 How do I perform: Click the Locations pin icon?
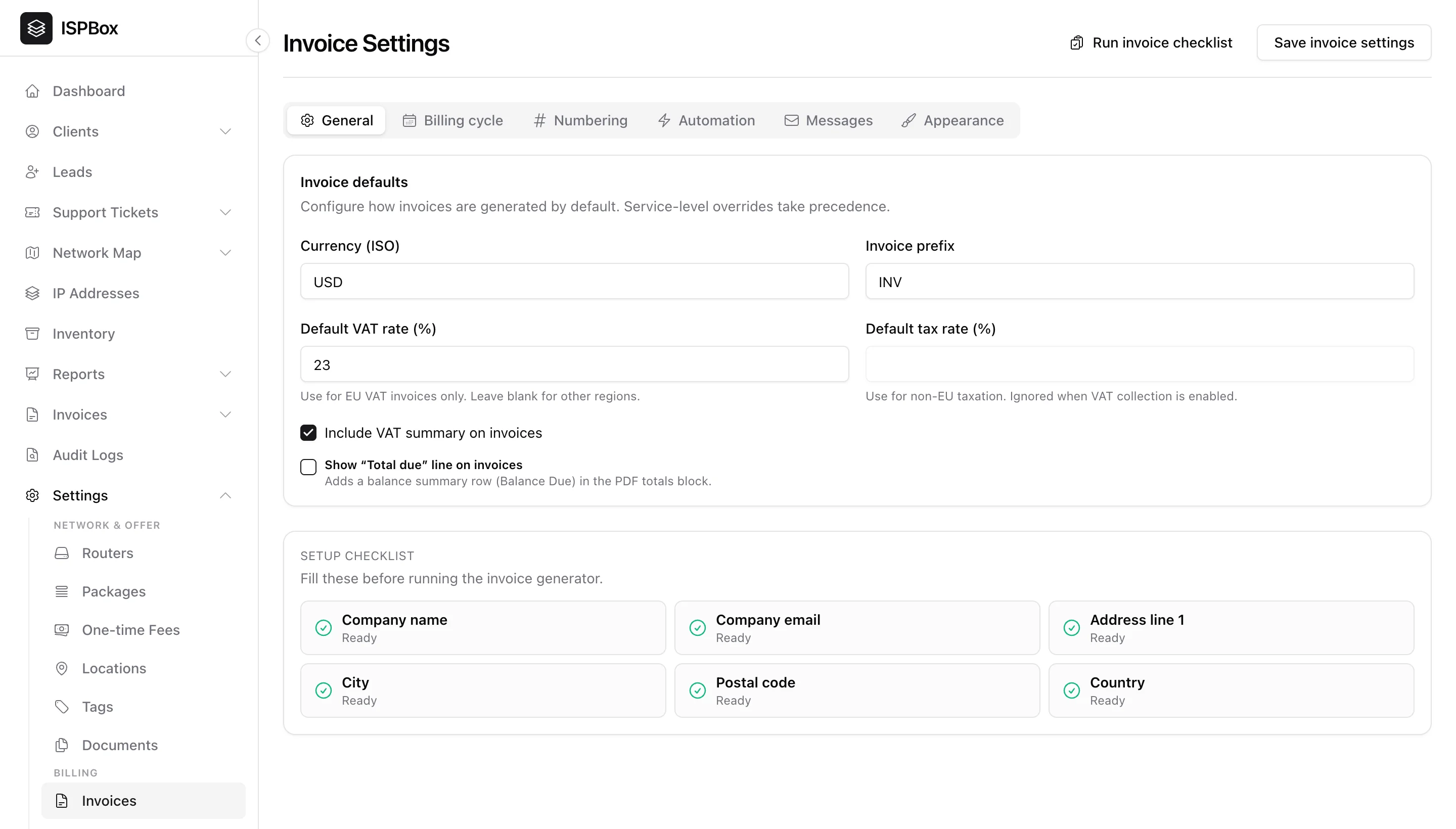[62, 668]
